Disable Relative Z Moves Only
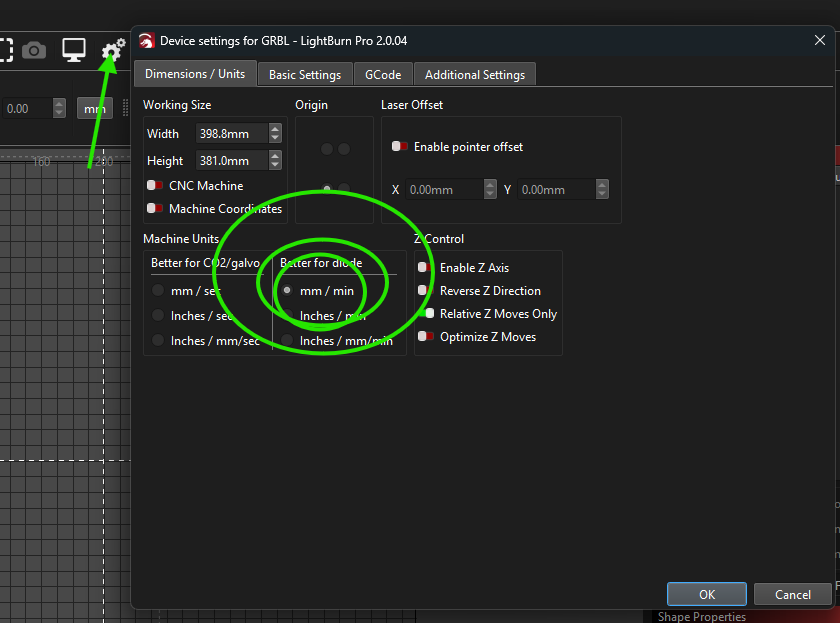The image size is (840, 623). [x=427, y=314]
